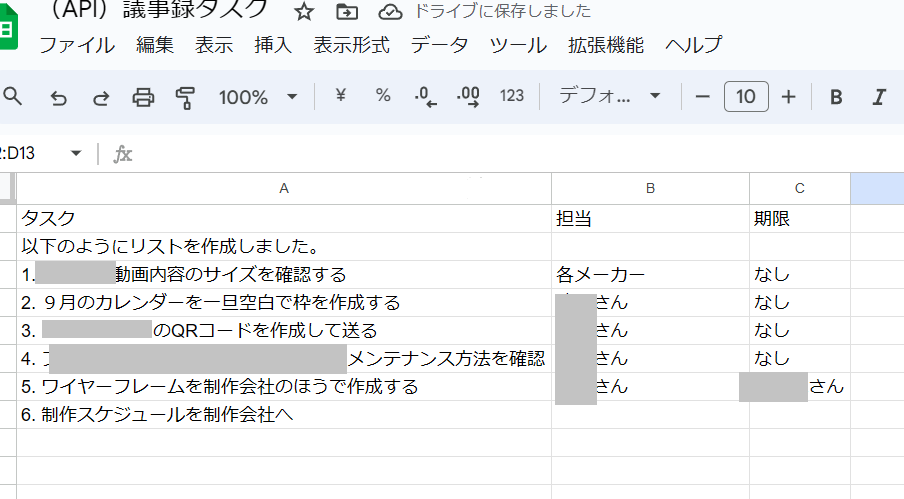Open the move to folder icon
Image resolution: width=904 pixels, height=499 pixels.
pyautogui.click(x=347, y=12)
